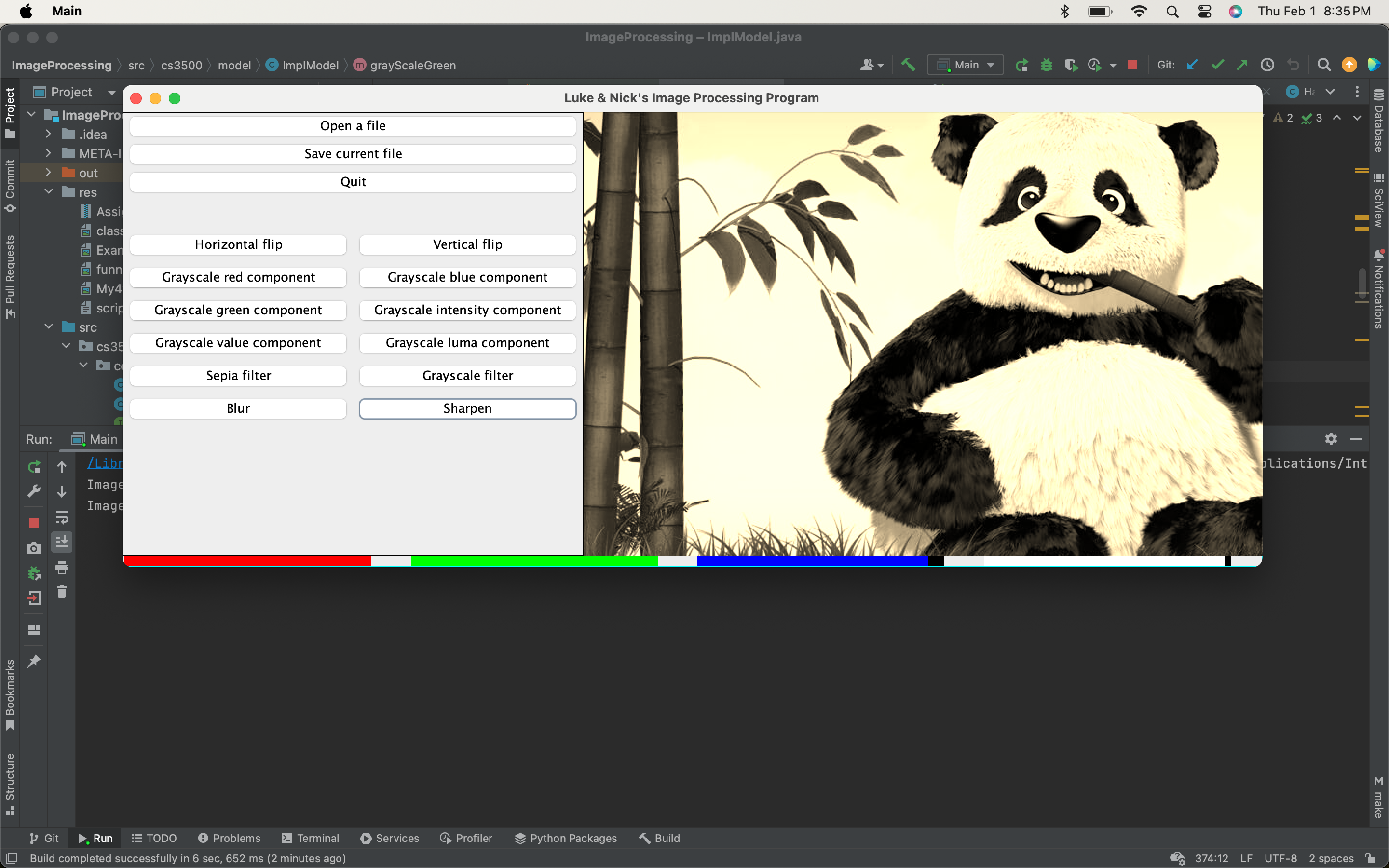Pin the current view with the pin icon
The height and width of the screenshot is (868, 1389).
[34, 661]
